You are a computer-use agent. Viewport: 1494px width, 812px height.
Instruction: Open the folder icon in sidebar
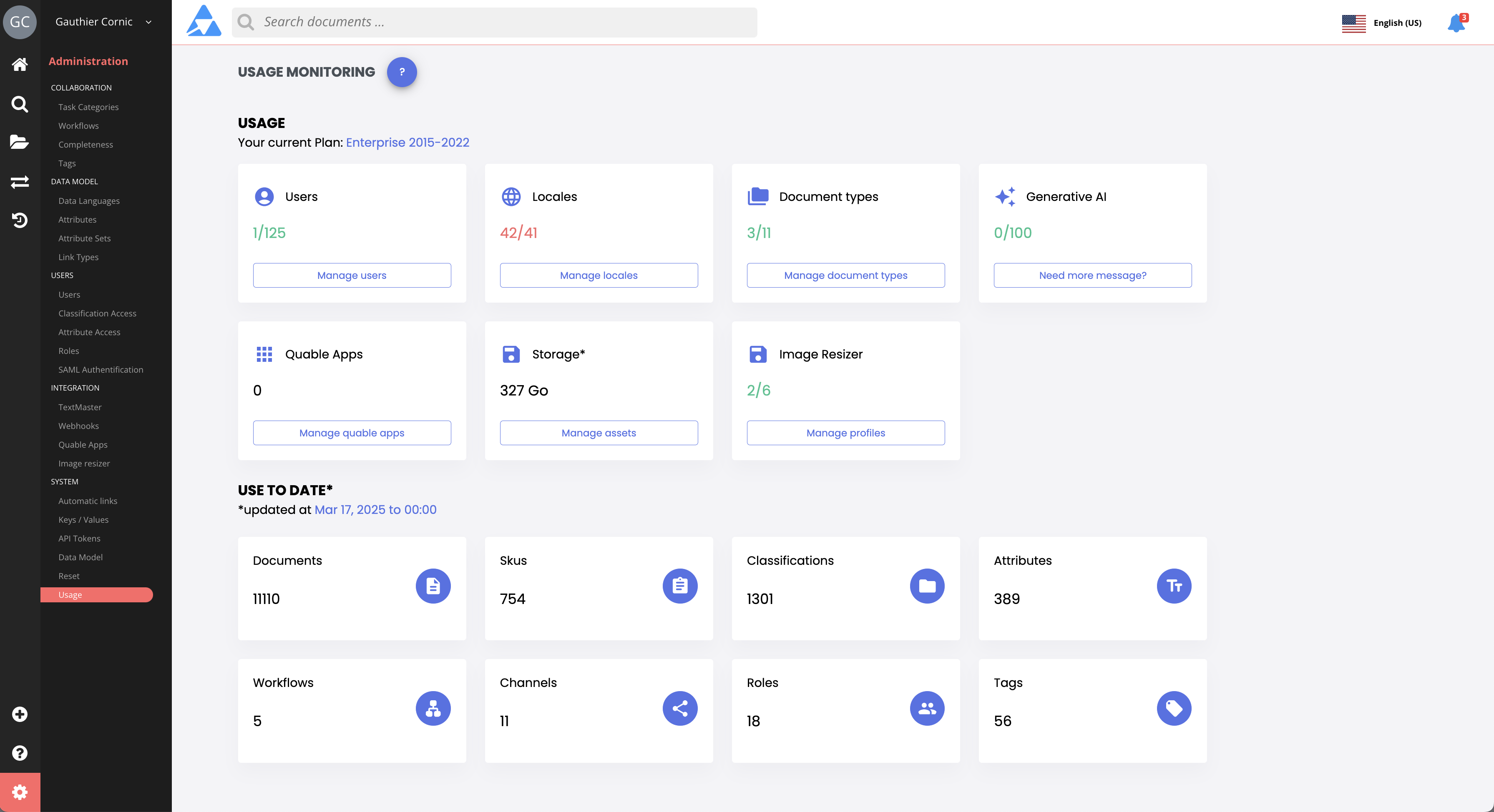(20, 142)
